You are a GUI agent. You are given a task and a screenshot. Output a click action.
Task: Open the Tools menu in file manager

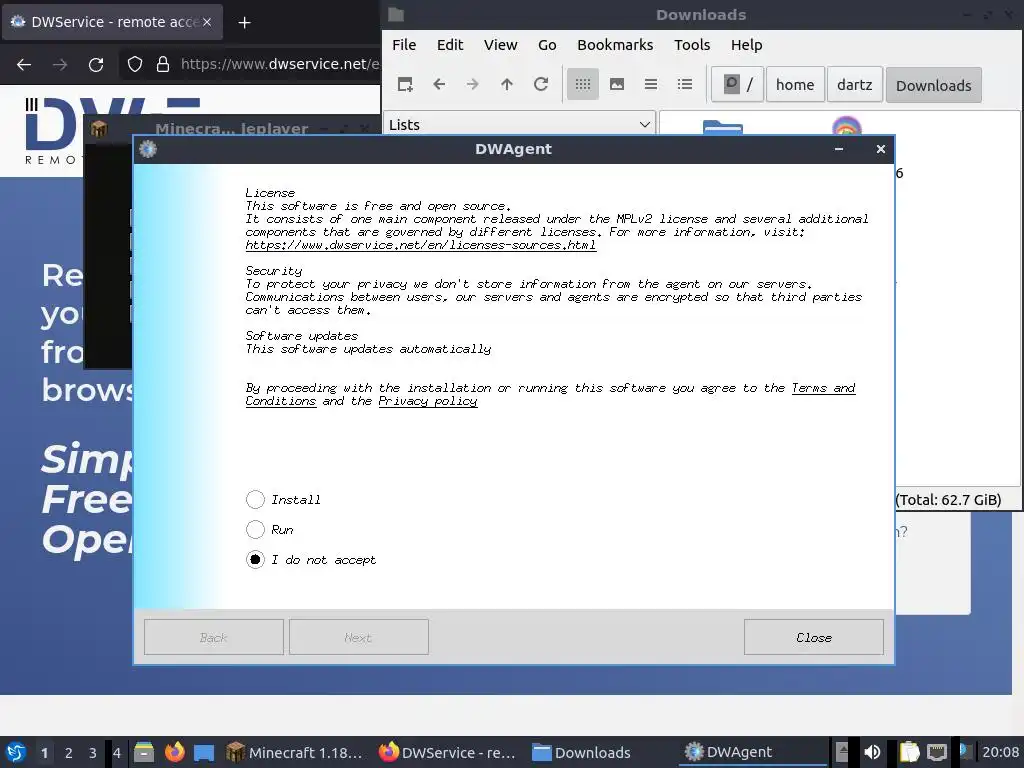(692, 45)
